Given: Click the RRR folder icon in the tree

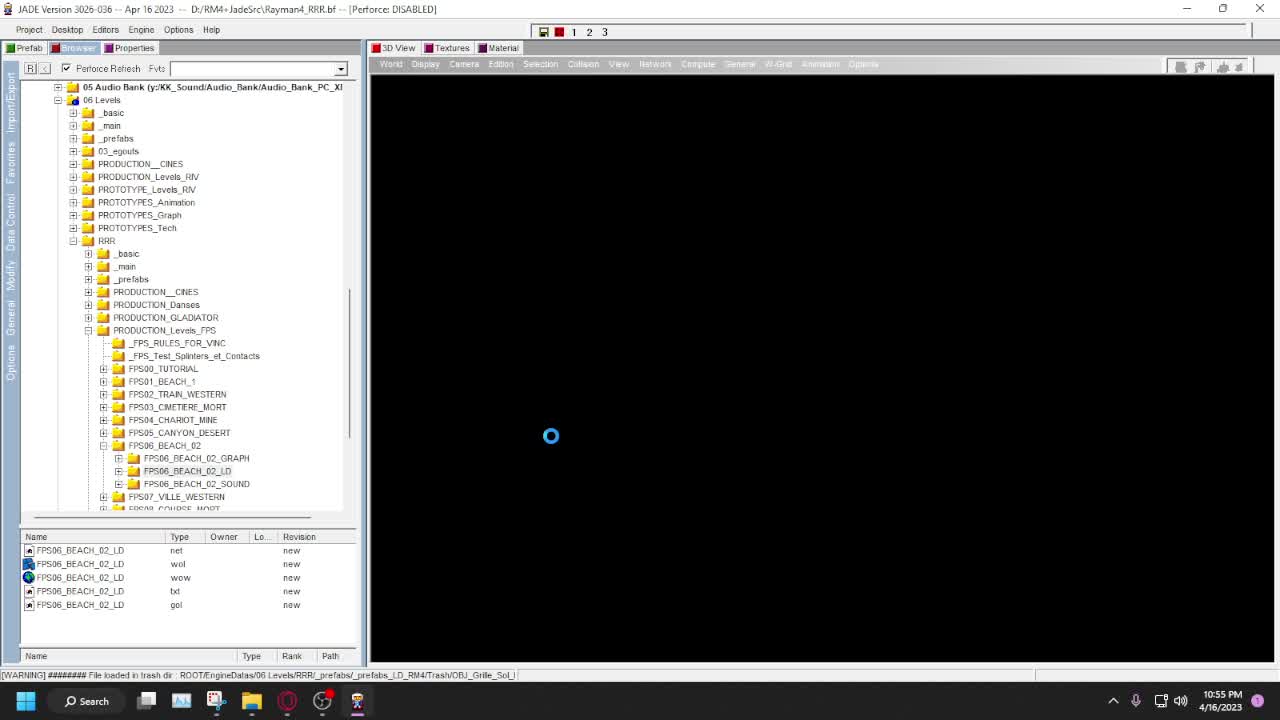Looking at the screenshot, I should [88, 241].
